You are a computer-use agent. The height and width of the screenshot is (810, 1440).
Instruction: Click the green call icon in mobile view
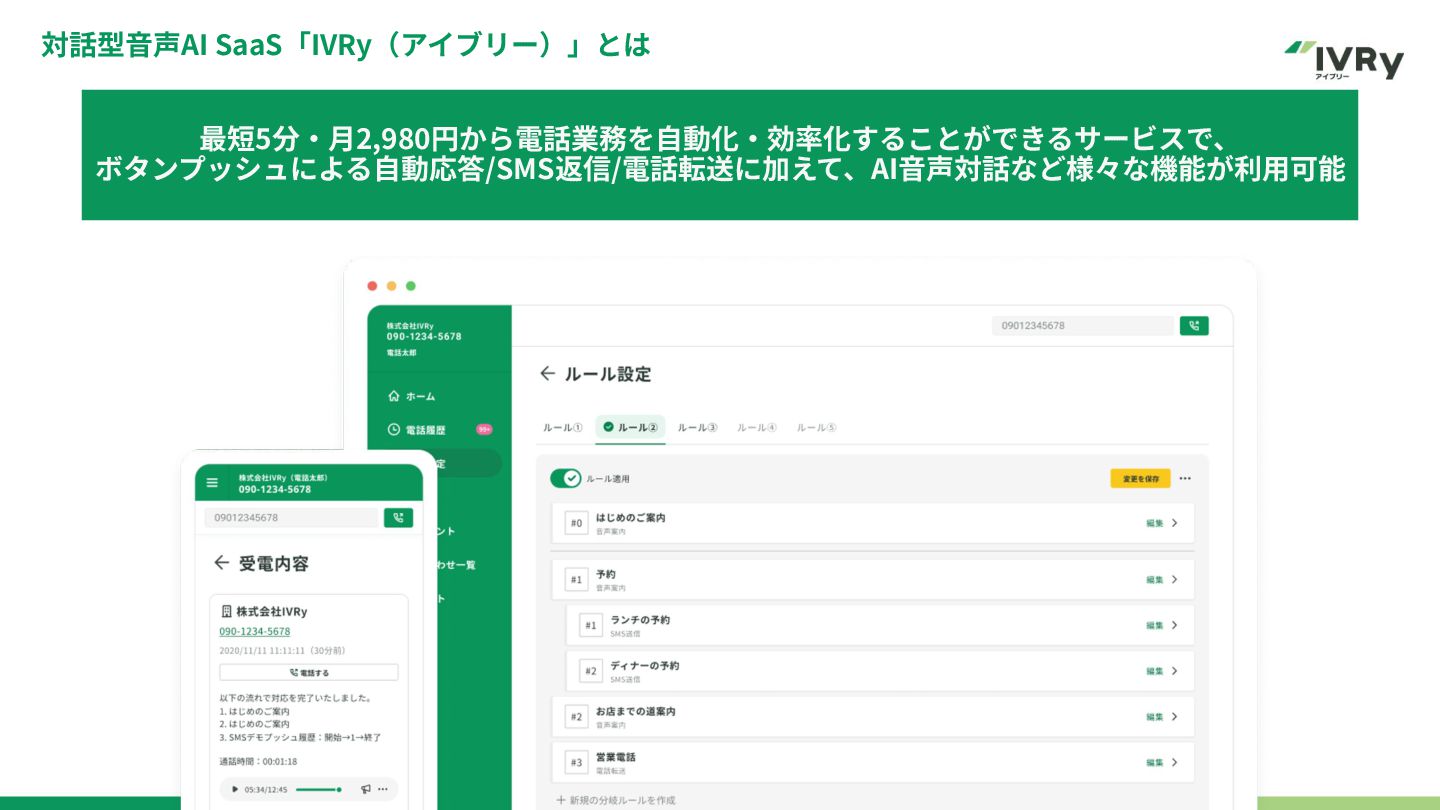point(398,518)
